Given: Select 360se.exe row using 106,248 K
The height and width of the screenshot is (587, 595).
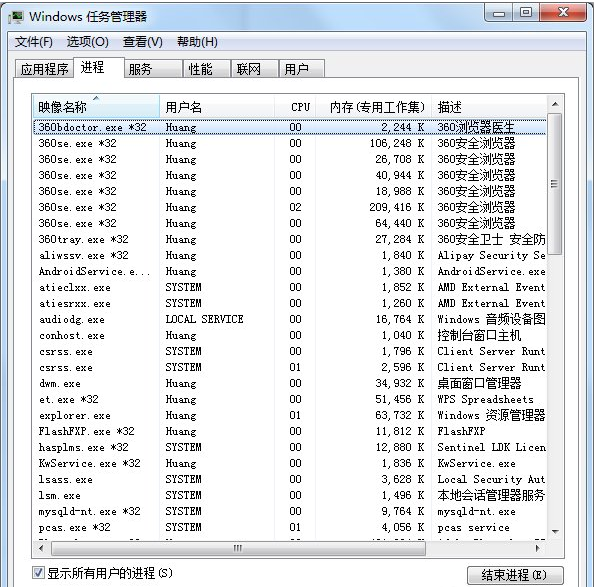Looking at the screenshot, I should pos(290,143).
